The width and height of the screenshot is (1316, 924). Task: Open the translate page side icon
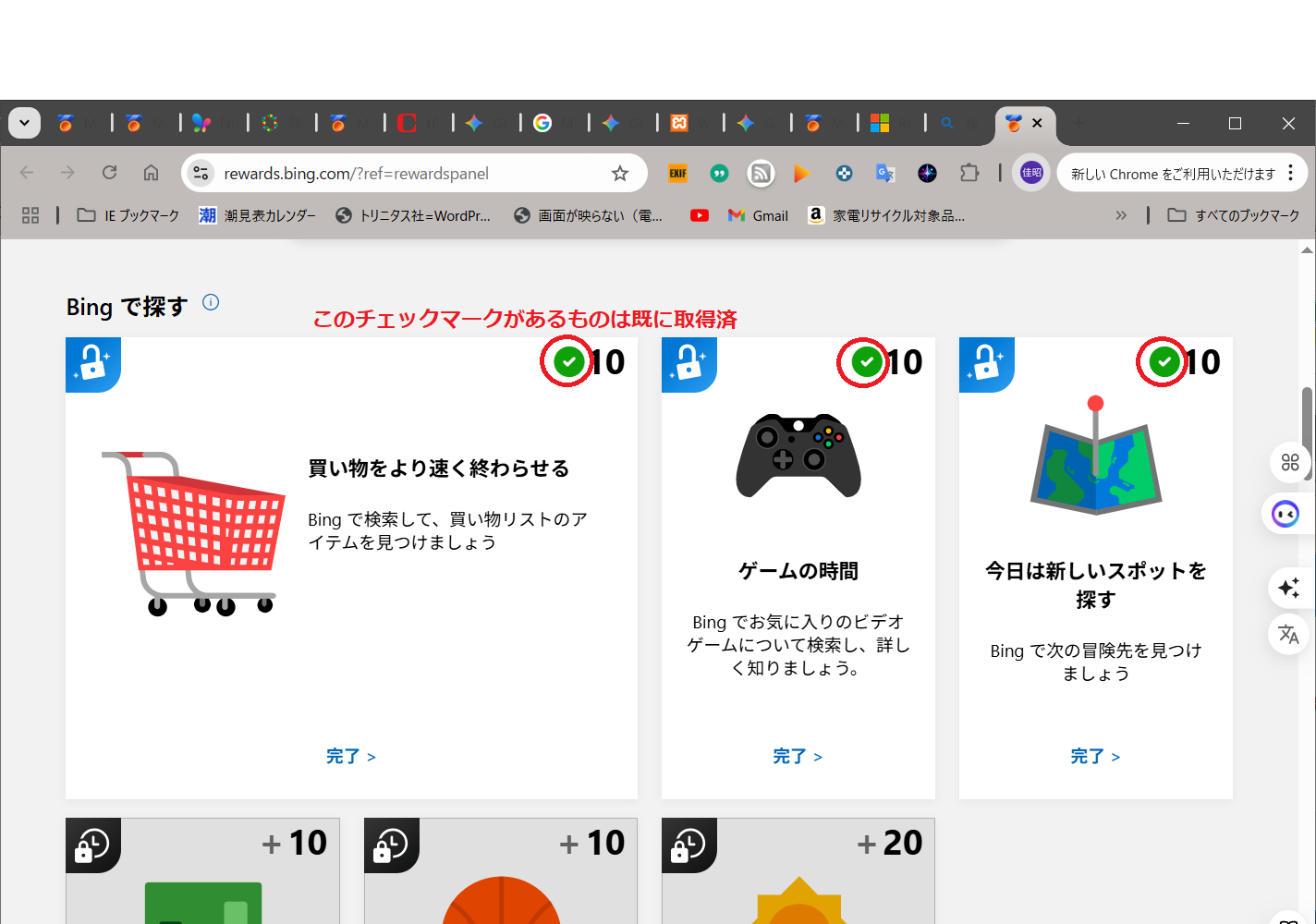point(1288,634)
